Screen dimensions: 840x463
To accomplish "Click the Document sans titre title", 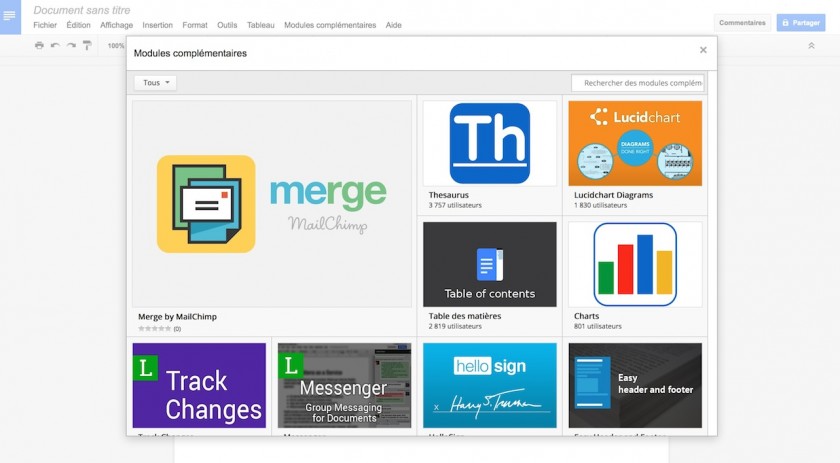I will coord(81,10).
